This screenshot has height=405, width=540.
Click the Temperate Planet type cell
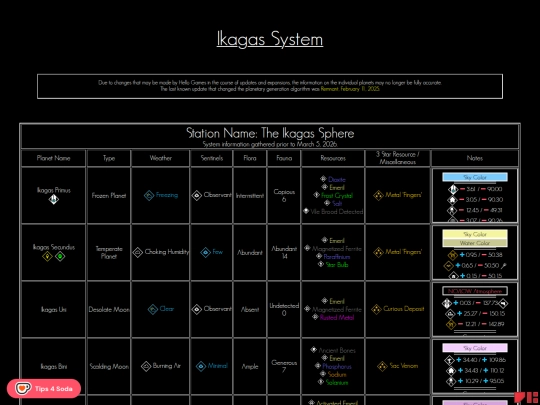tap(109, 252)
